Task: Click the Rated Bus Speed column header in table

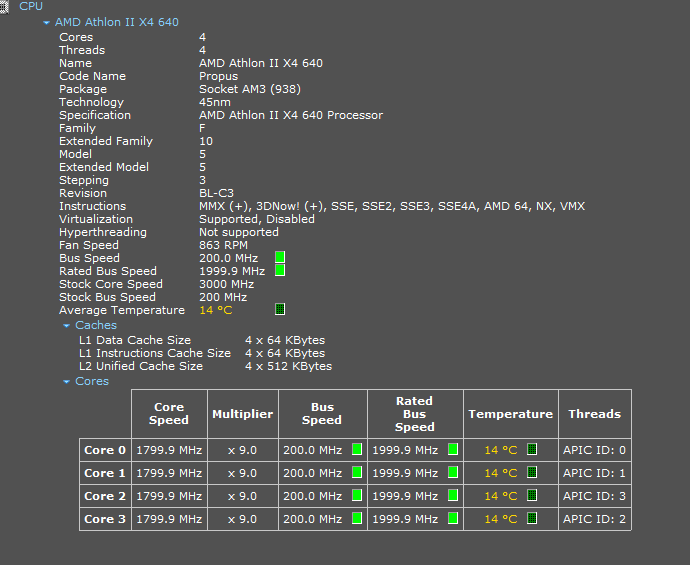Action: pos(415,414)
